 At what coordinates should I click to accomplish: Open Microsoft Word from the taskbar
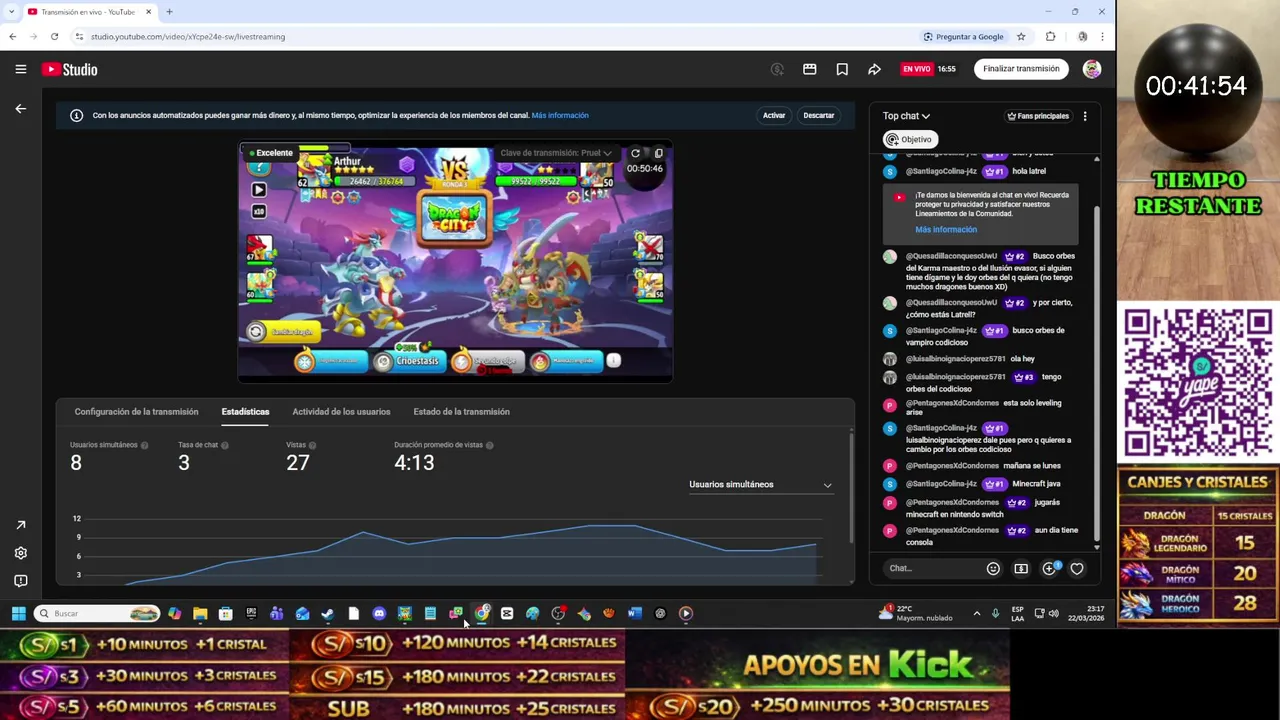(x=634, y=613)
